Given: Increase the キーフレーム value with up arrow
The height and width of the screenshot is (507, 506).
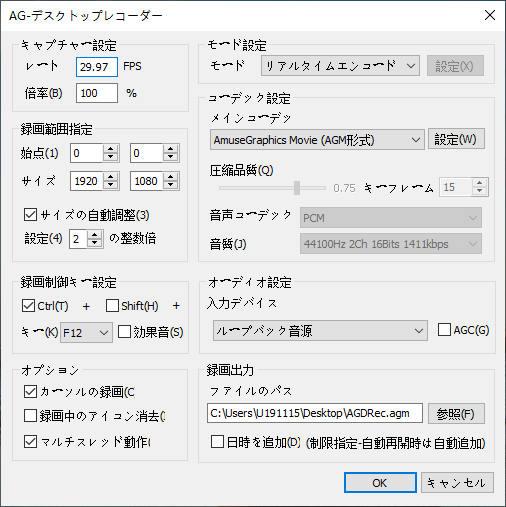Looking at the screenshot, I should [479, 183].
